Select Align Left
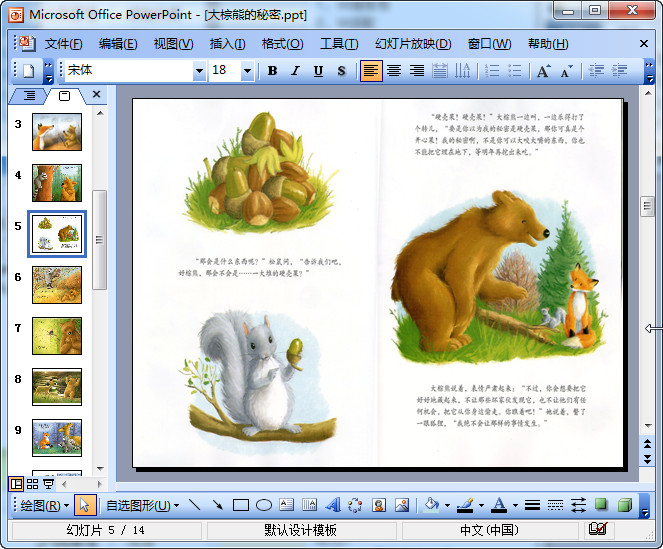 371,71
